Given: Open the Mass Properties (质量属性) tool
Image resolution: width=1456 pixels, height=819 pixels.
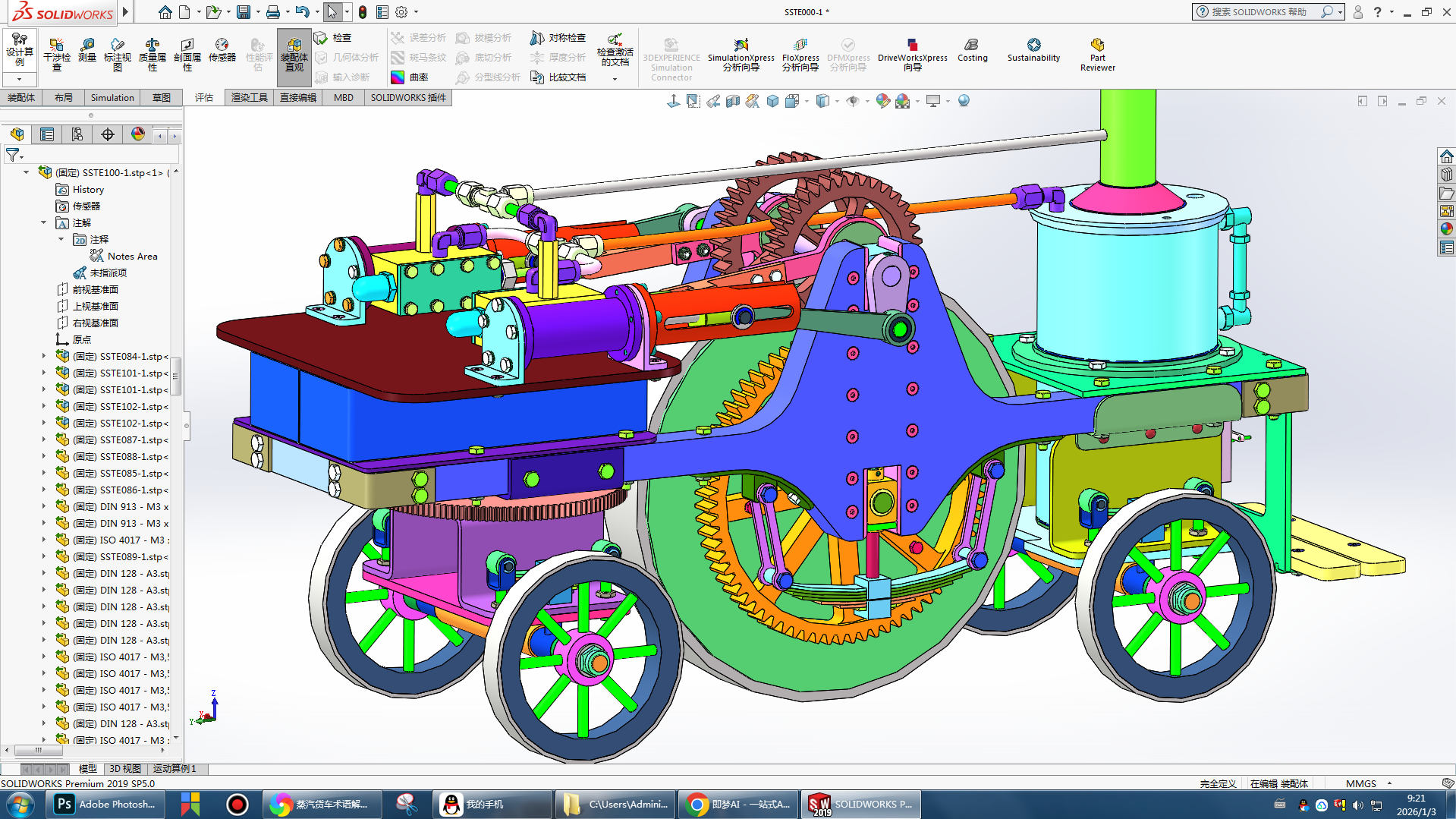Looking at the screenshot, I should (153, 54).
